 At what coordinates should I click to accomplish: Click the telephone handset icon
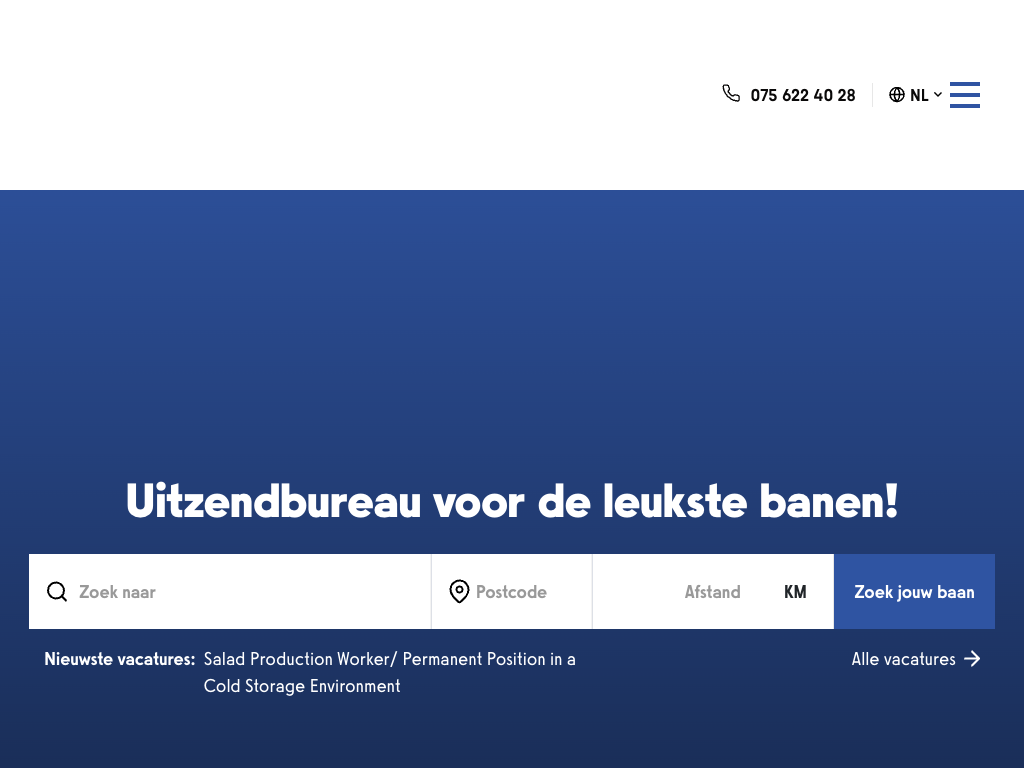pyautogui.click(x=731, y=94)
